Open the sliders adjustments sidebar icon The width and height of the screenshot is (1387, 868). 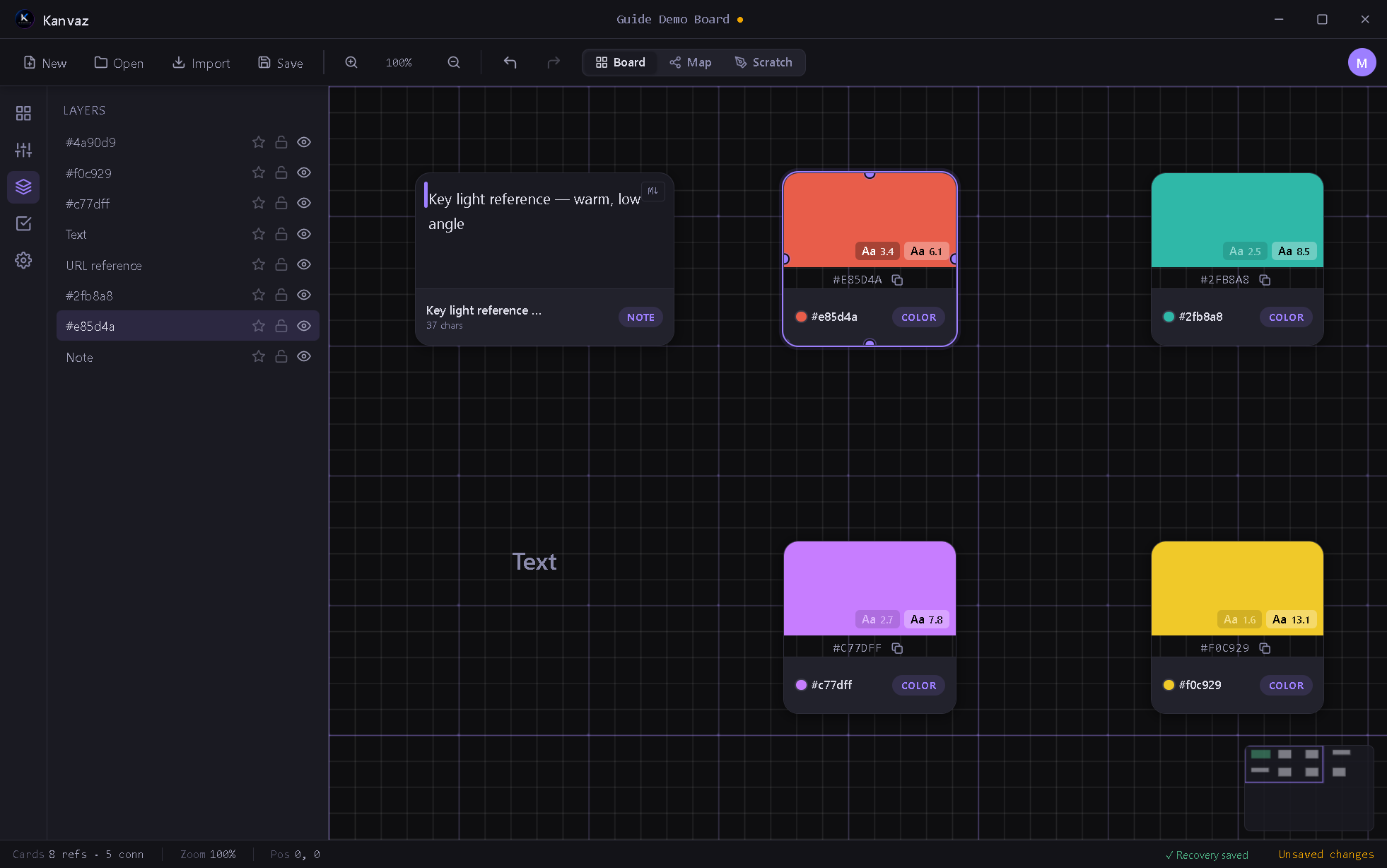pos(23,150)
